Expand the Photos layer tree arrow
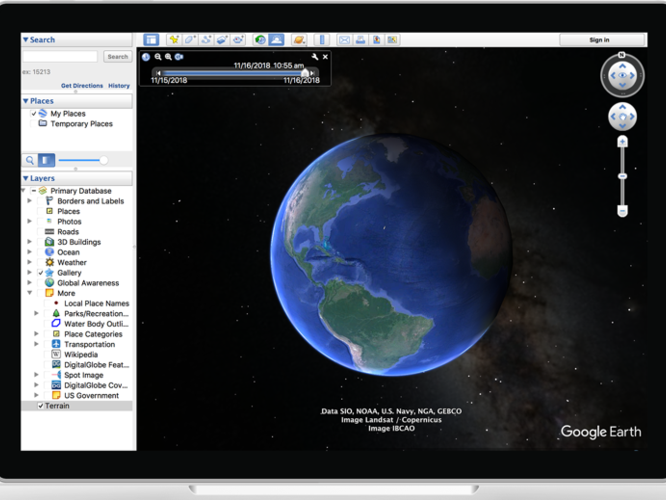The width and height of the screenshot is (666, 500). click(29, 221)
